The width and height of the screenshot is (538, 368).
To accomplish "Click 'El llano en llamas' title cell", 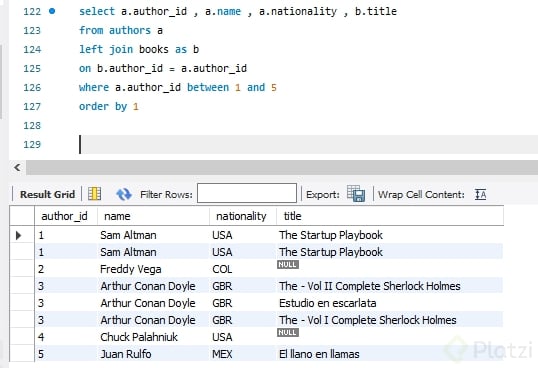I will (x=390, y=354).
